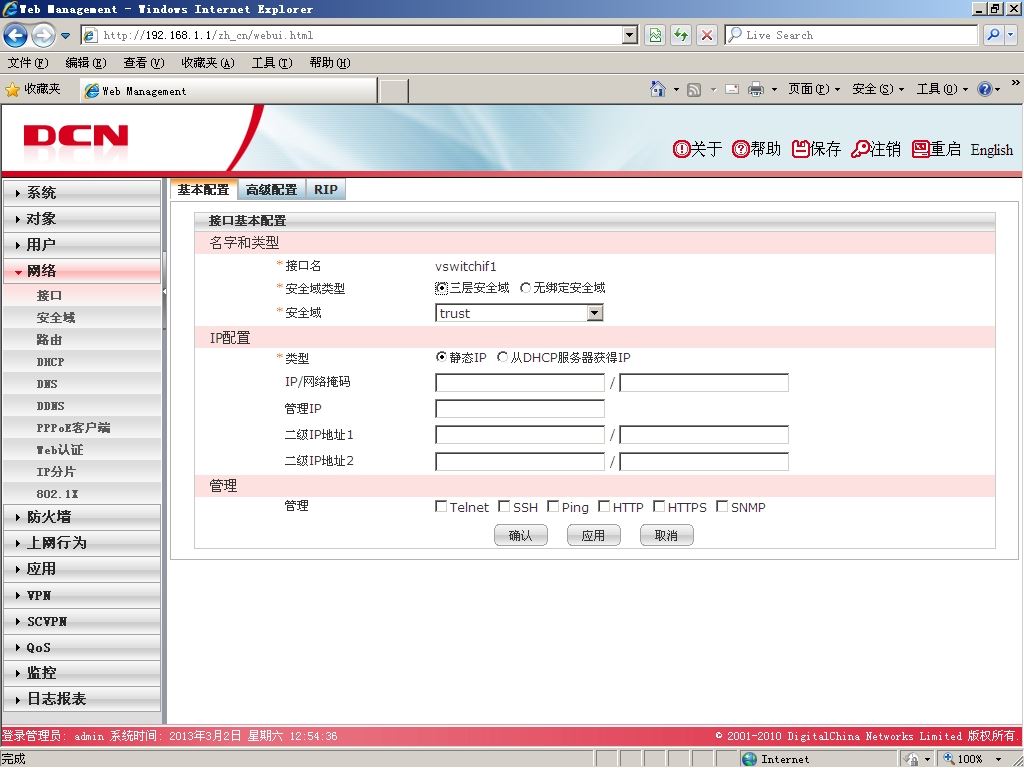This screenshot has width=1024, height=768.
Task: Open the 工具 menu in menu bar
Action: 272,63
